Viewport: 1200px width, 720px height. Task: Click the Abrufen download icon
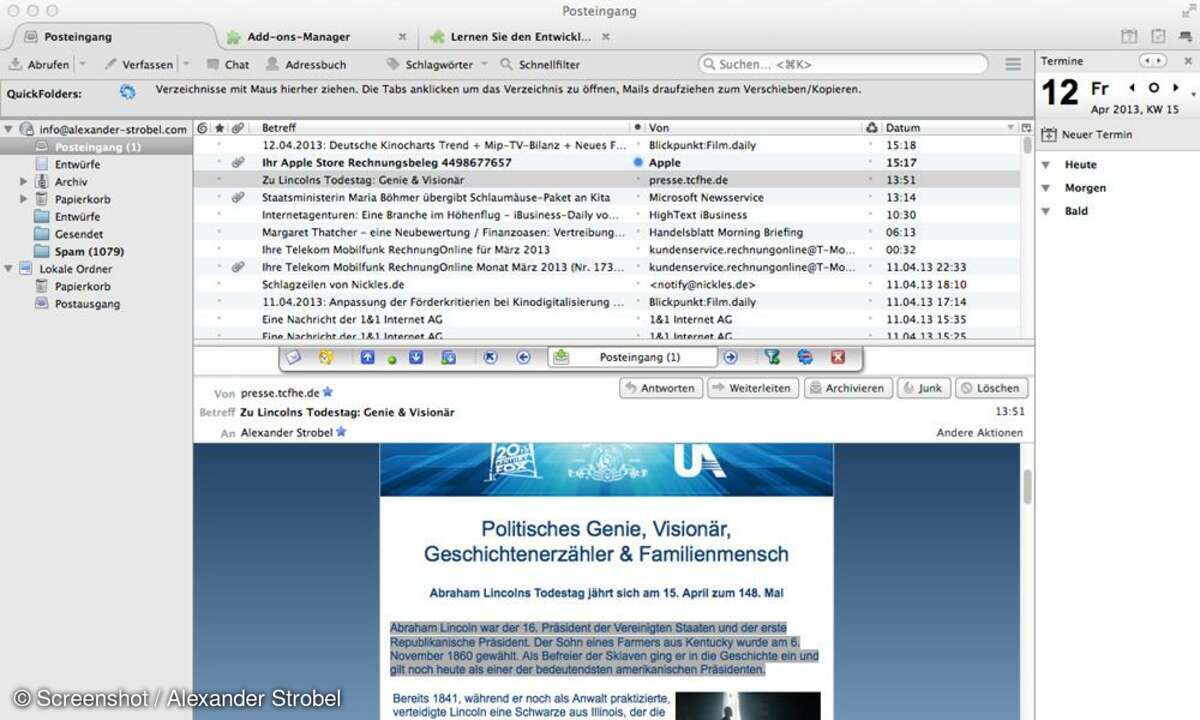pyautogui.click(x=15, y=64)
